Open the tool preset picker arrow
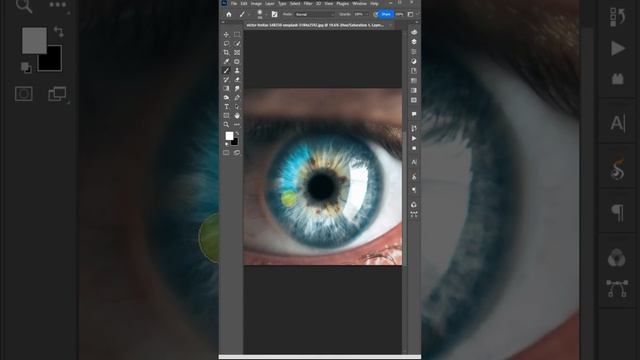Viewport: 640px width, 360px height. pos(249,14)
